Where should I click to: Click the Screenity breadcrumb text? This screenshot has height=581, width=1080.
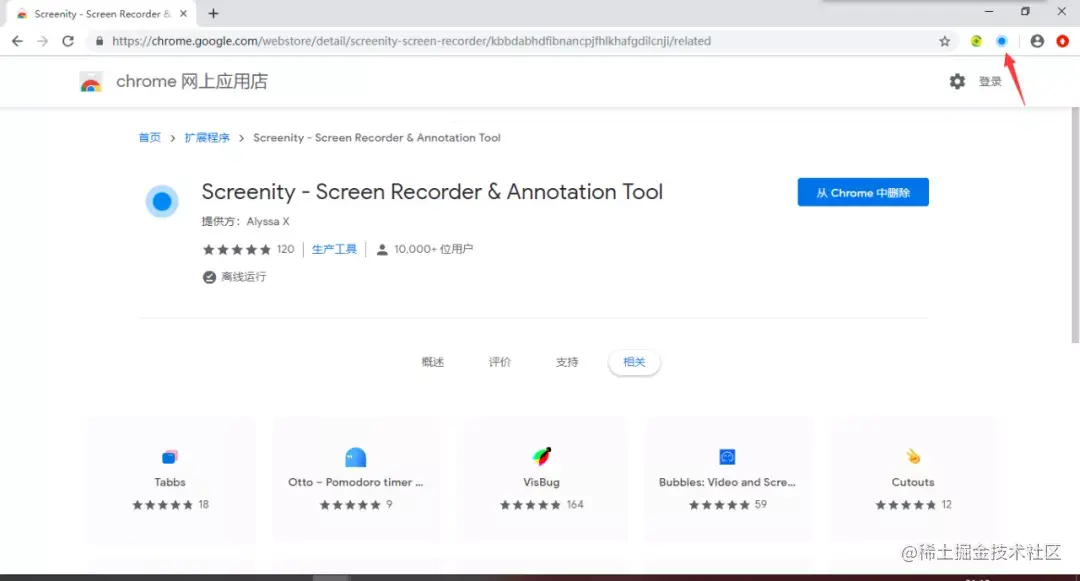(377, 138)
